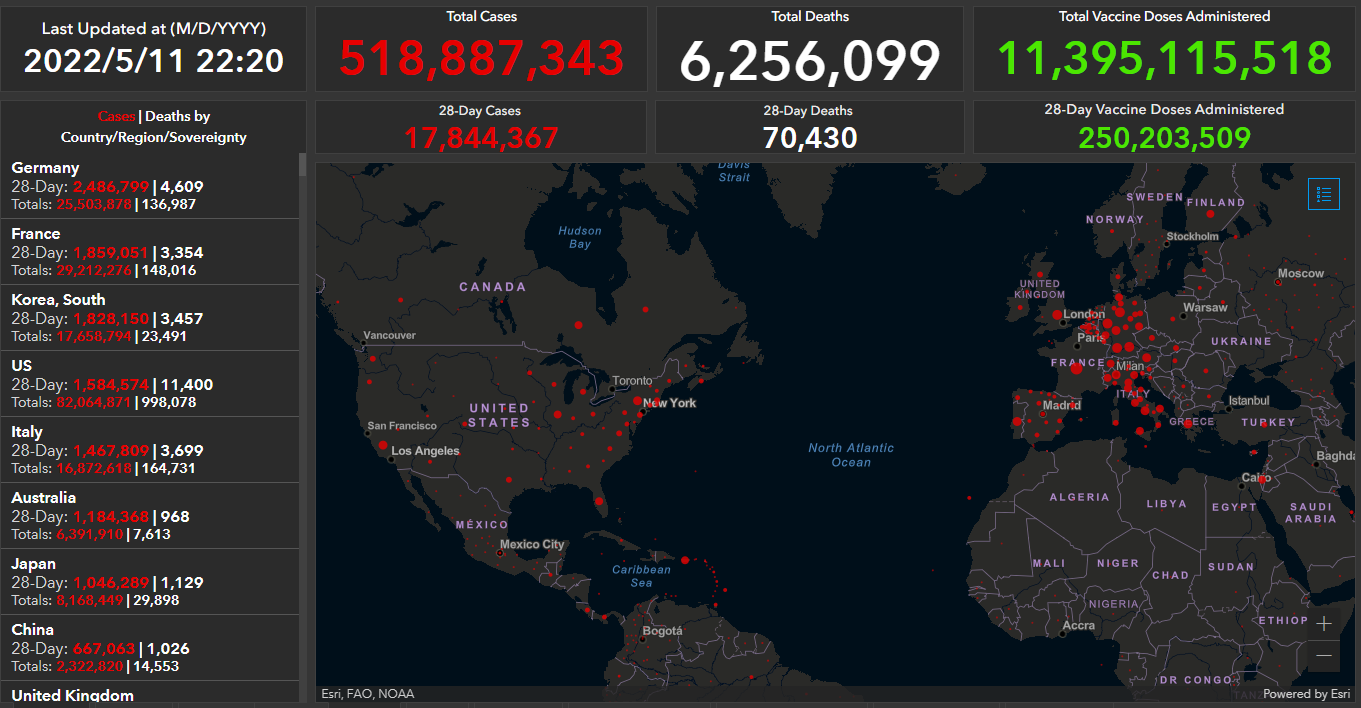Click the Accra city marker on the map
The width and height of the screenshot is (1361, 708).
pyautogui.click(x=1060, y=633)
